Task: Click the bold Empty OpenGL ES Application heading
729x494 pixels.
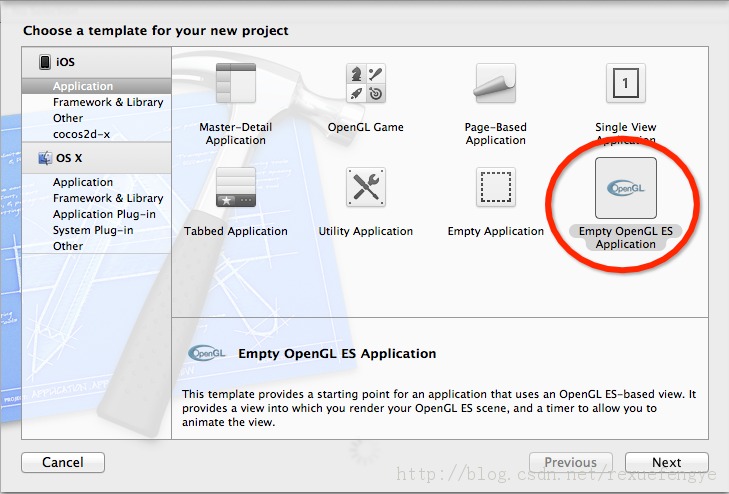Action: (337, 354)
